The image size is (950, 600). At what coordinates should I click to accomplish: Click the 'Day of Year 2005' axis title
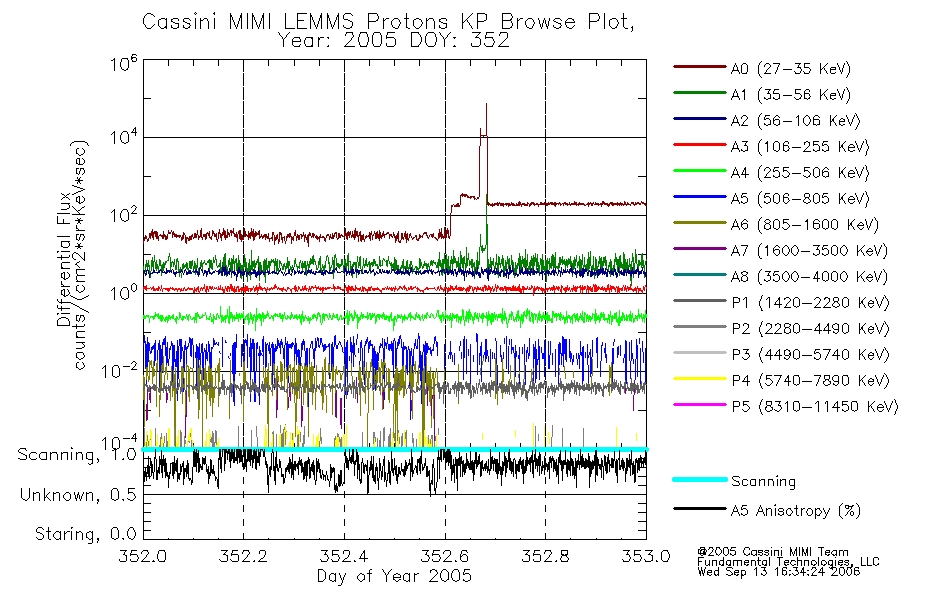click(394, 576)
